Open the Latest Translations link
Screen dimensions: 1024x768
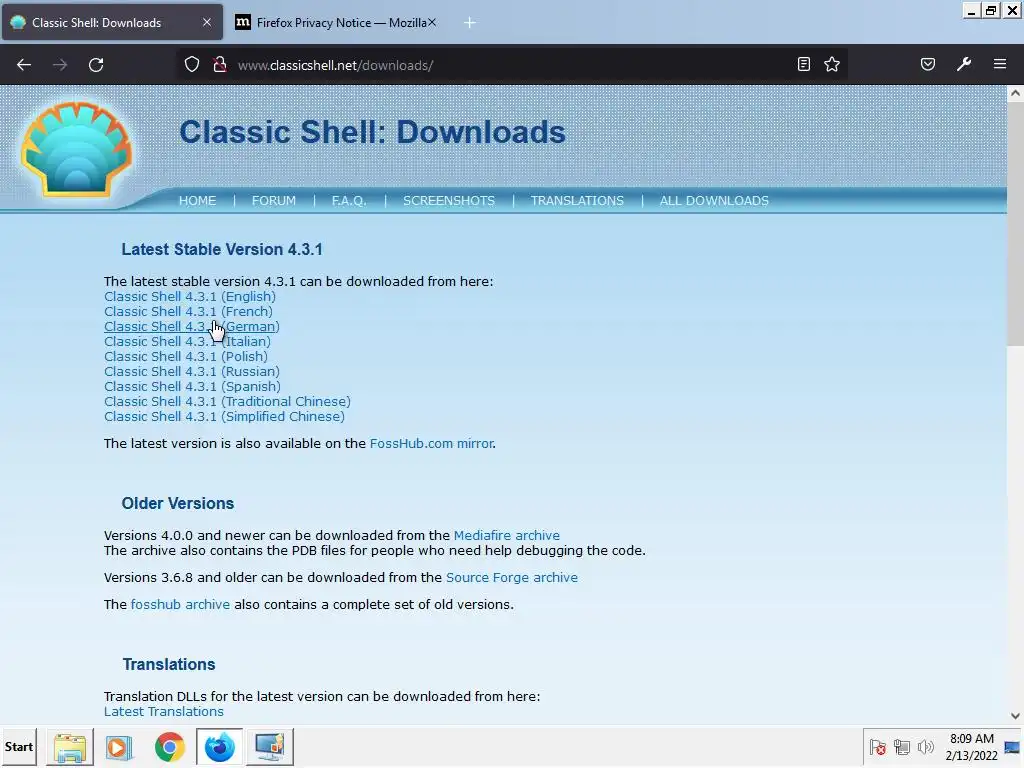pyautogui.click(x=163, y=712)
